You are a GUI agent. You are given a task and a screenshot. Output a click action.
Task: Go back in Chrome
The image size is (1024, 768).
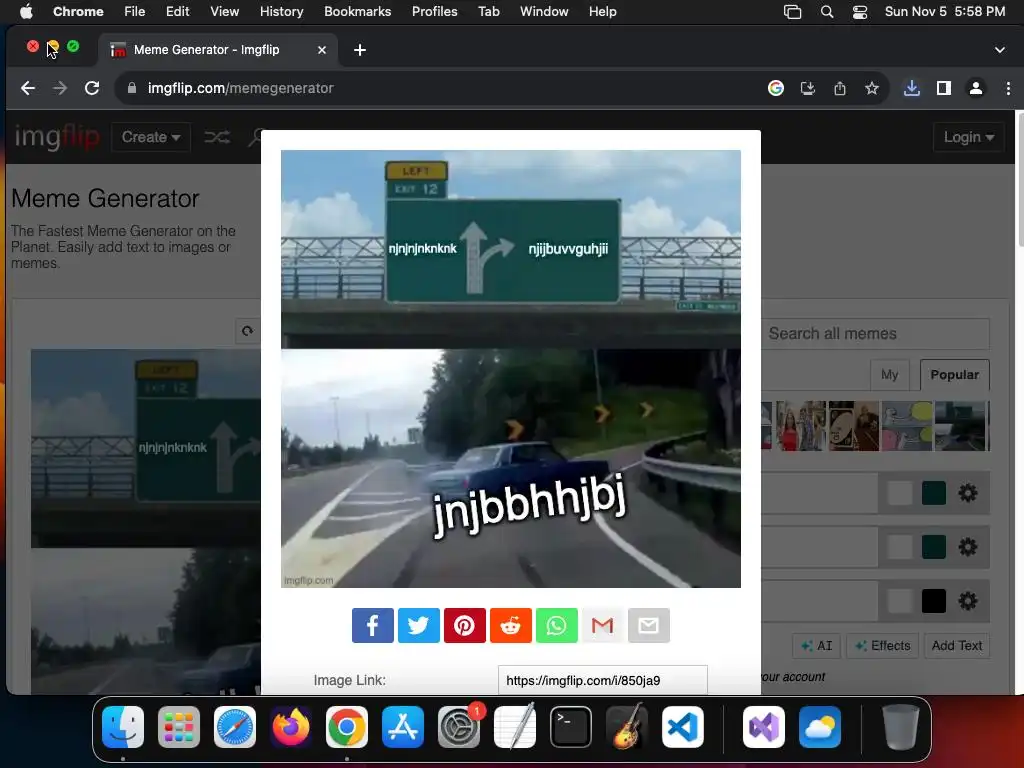click(27, 88)
